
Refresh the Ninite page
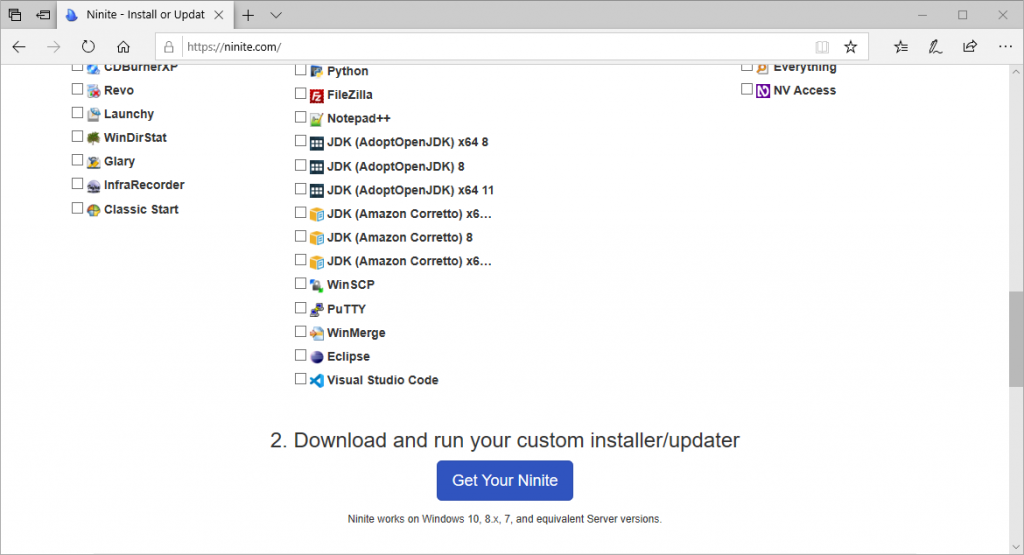point(88,46)
